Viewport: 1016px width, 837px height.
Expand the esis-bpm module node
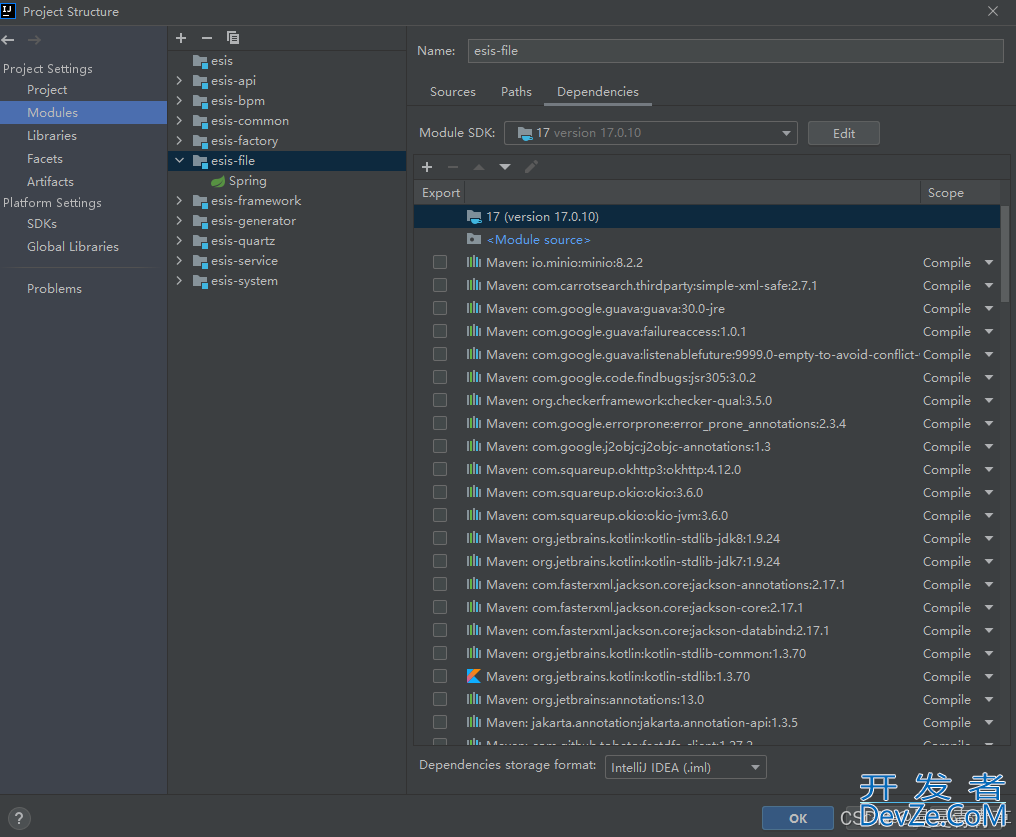[179, 101]
